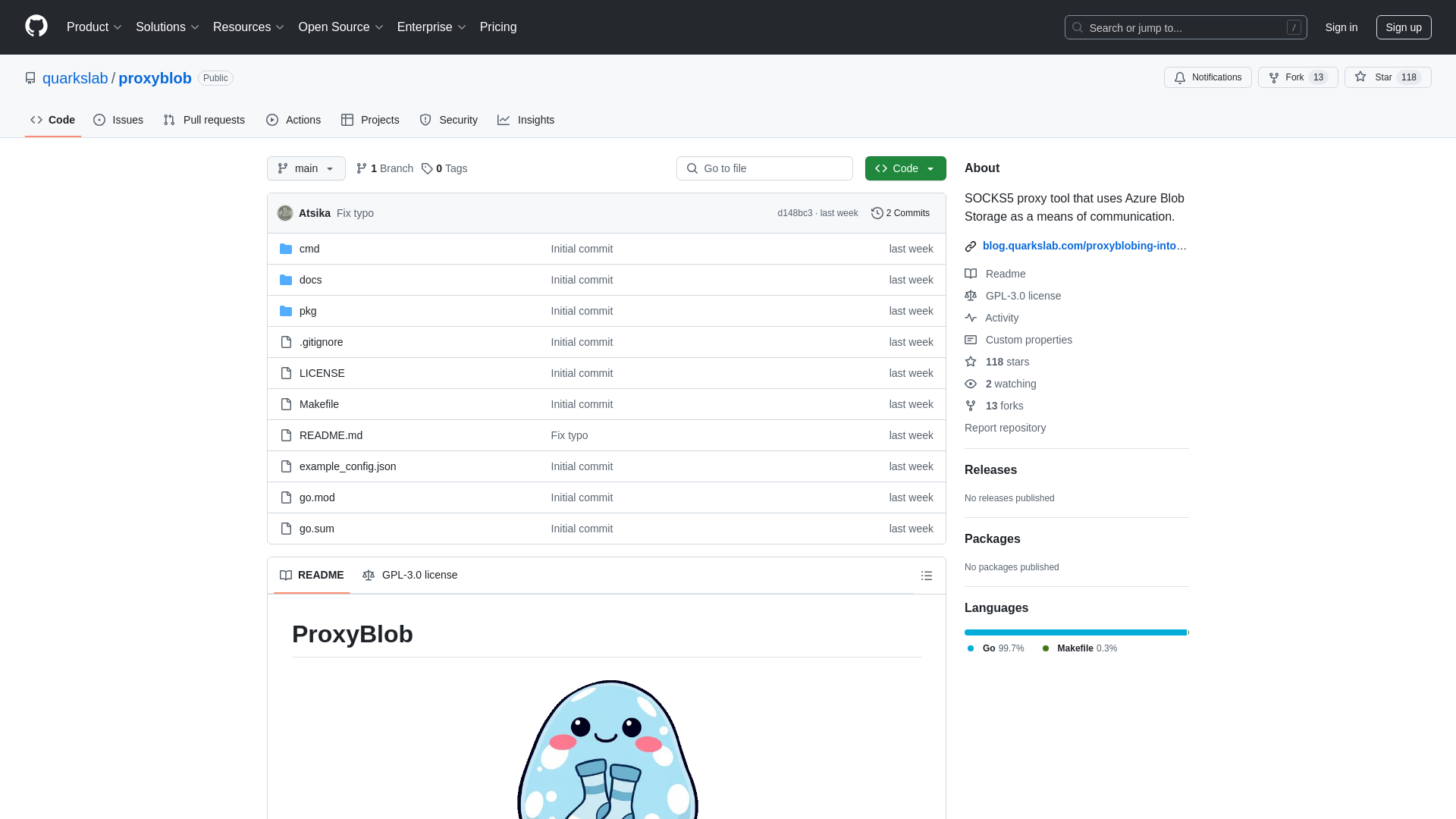Screen dimensions: 1456x819
Task: Click the go.sum file icon
Action: [x=286, y=529]
